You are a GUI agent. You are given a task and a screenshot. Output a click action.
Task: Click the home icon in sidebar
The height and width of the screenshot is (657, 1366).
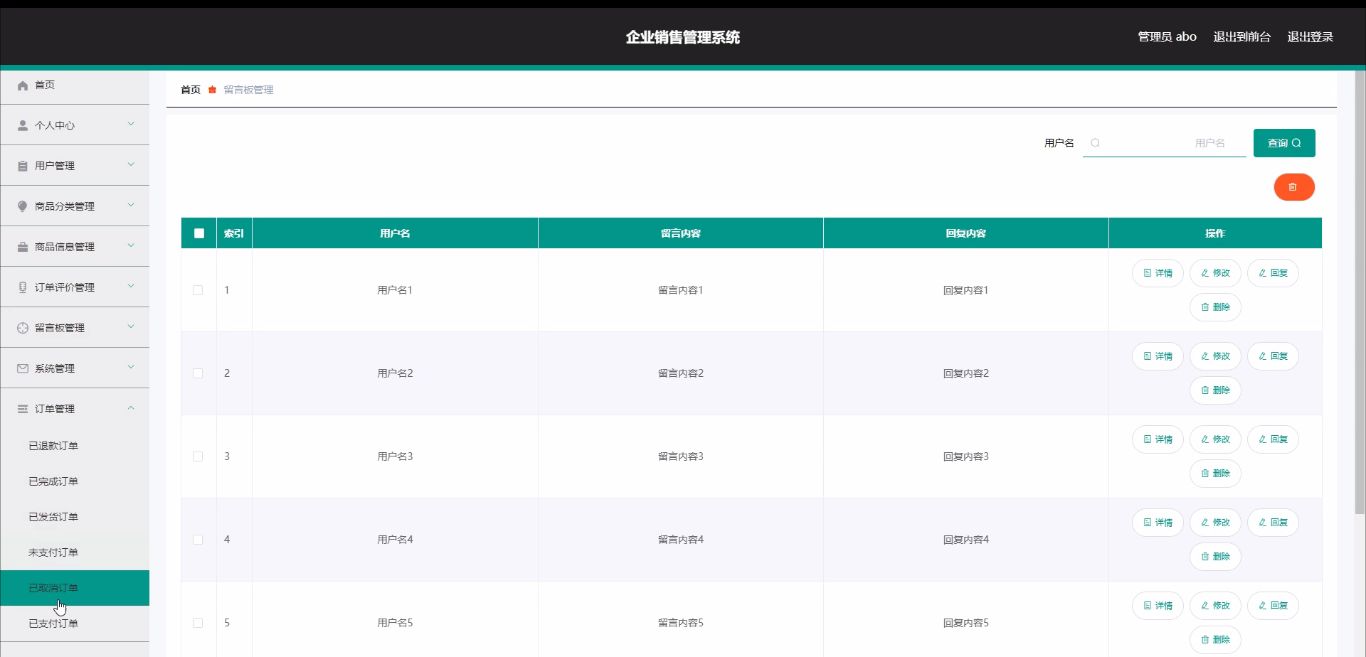tap(23, 86)
